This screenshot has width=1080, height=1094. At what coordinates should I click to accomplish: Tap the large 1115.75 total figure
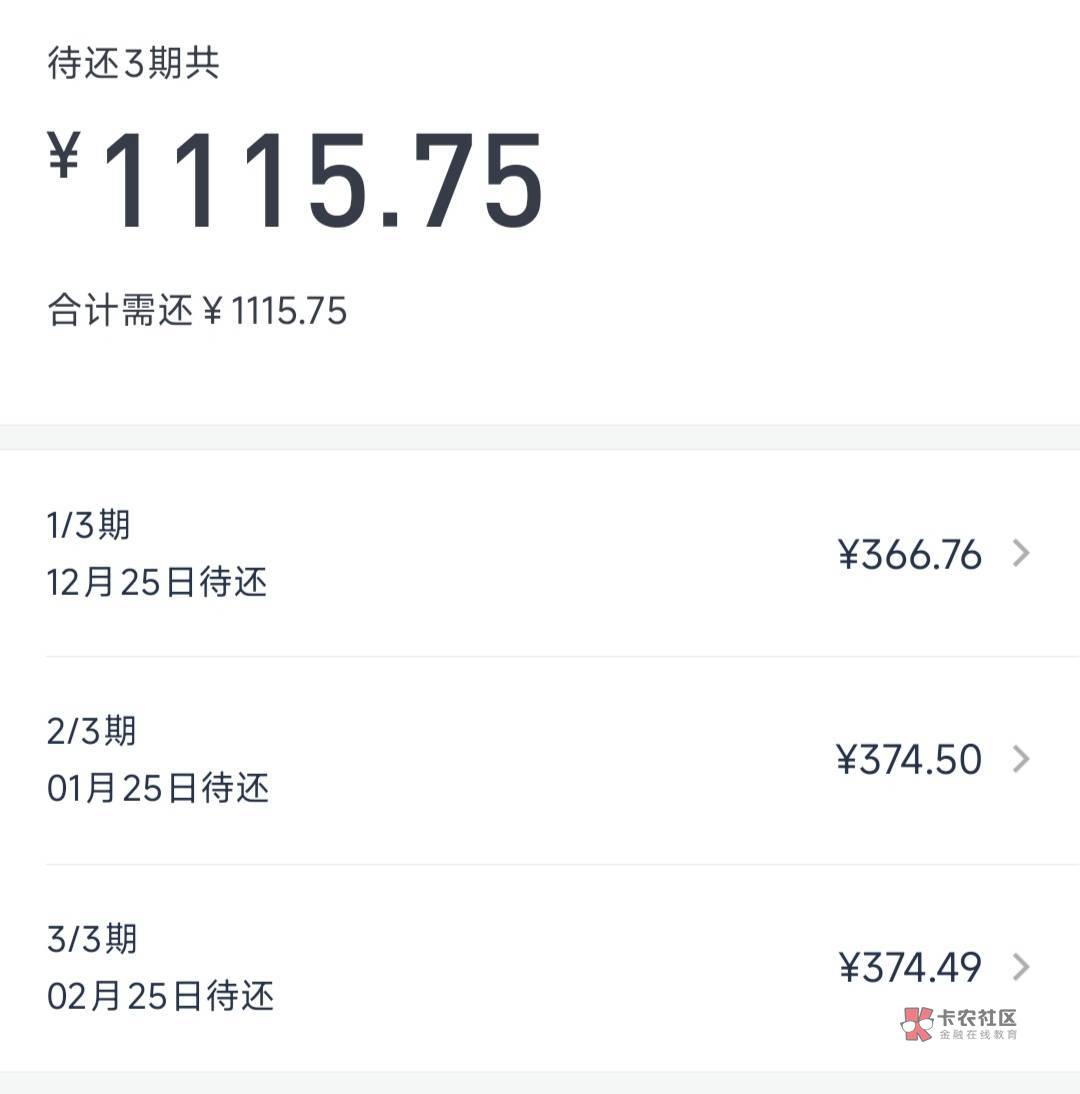322,183
